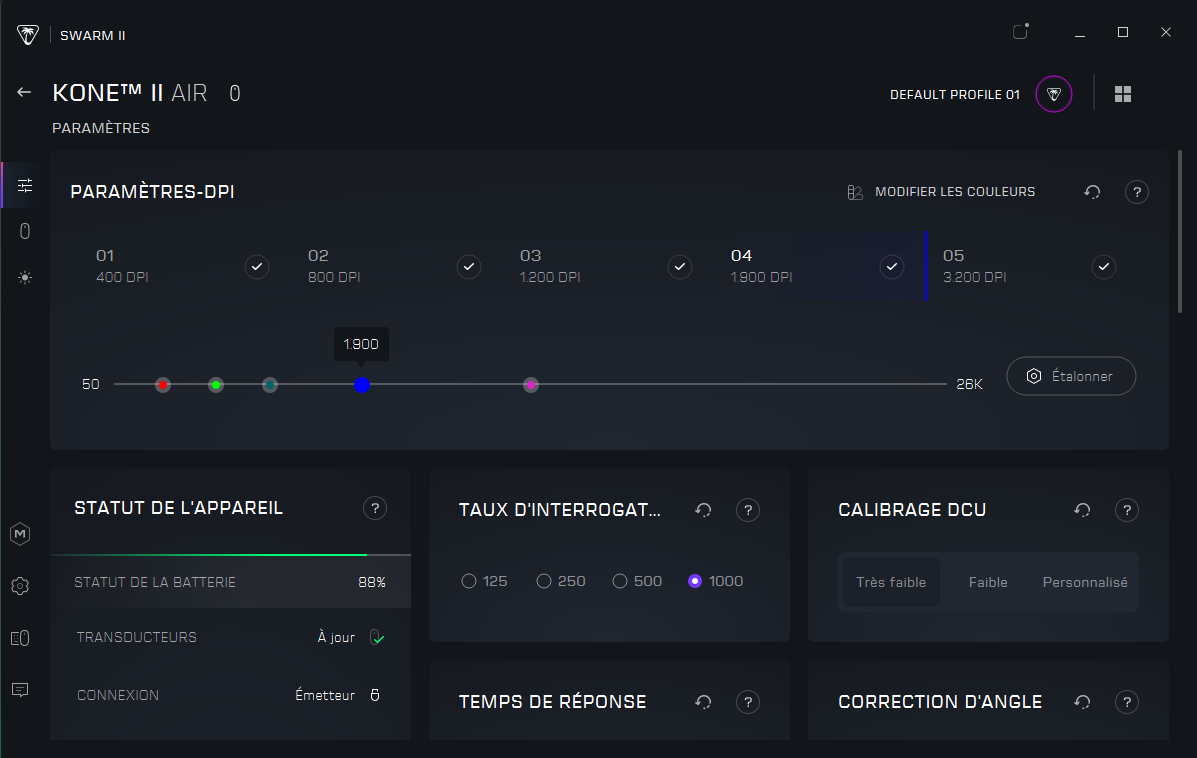Click the blue 1.900 DPI slider handle
1197x758 pixels.
pyautogui.click(x=362, y=385)
